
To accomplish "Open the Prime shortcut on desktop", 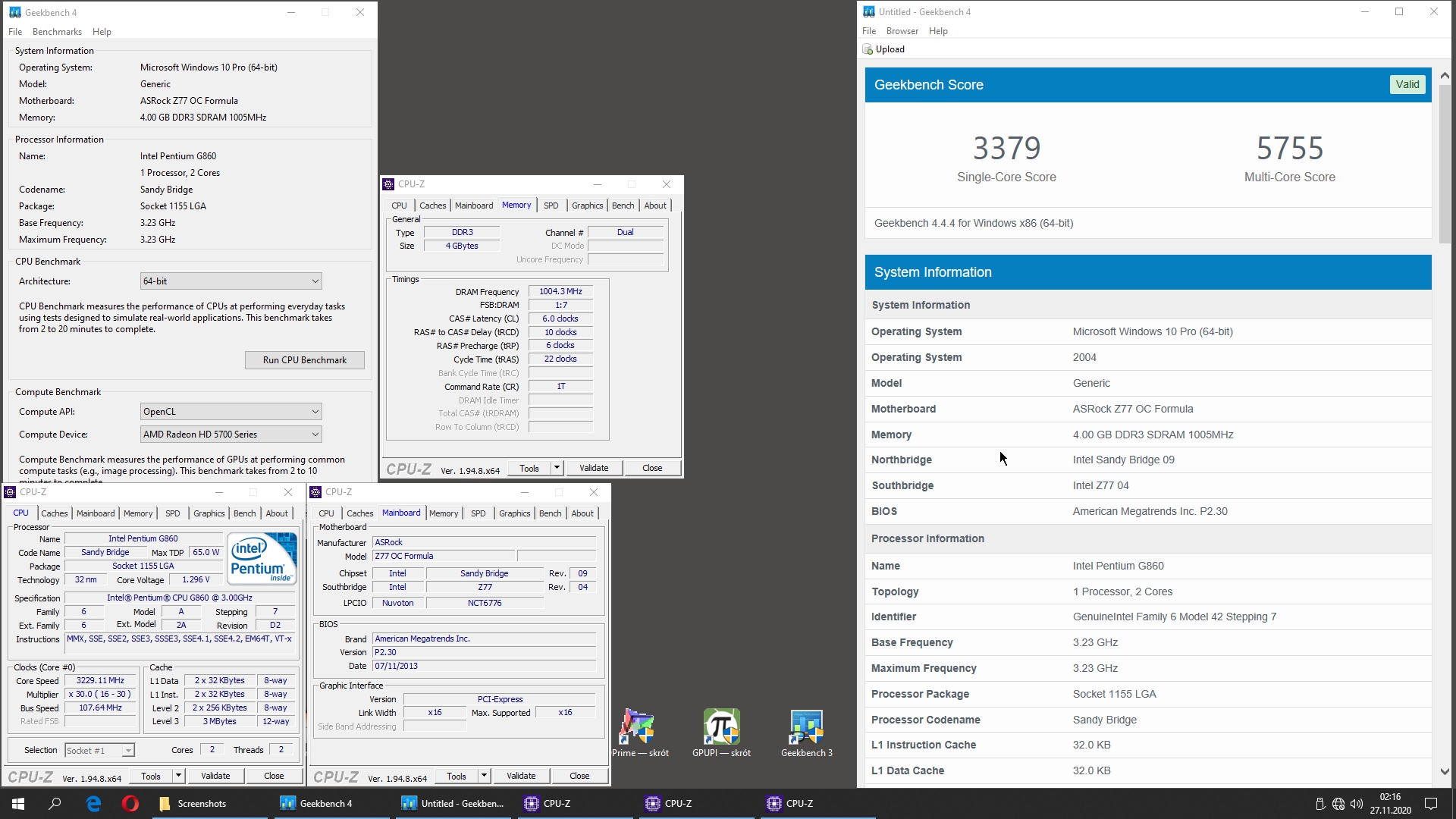I will click(x=639, y=733).
